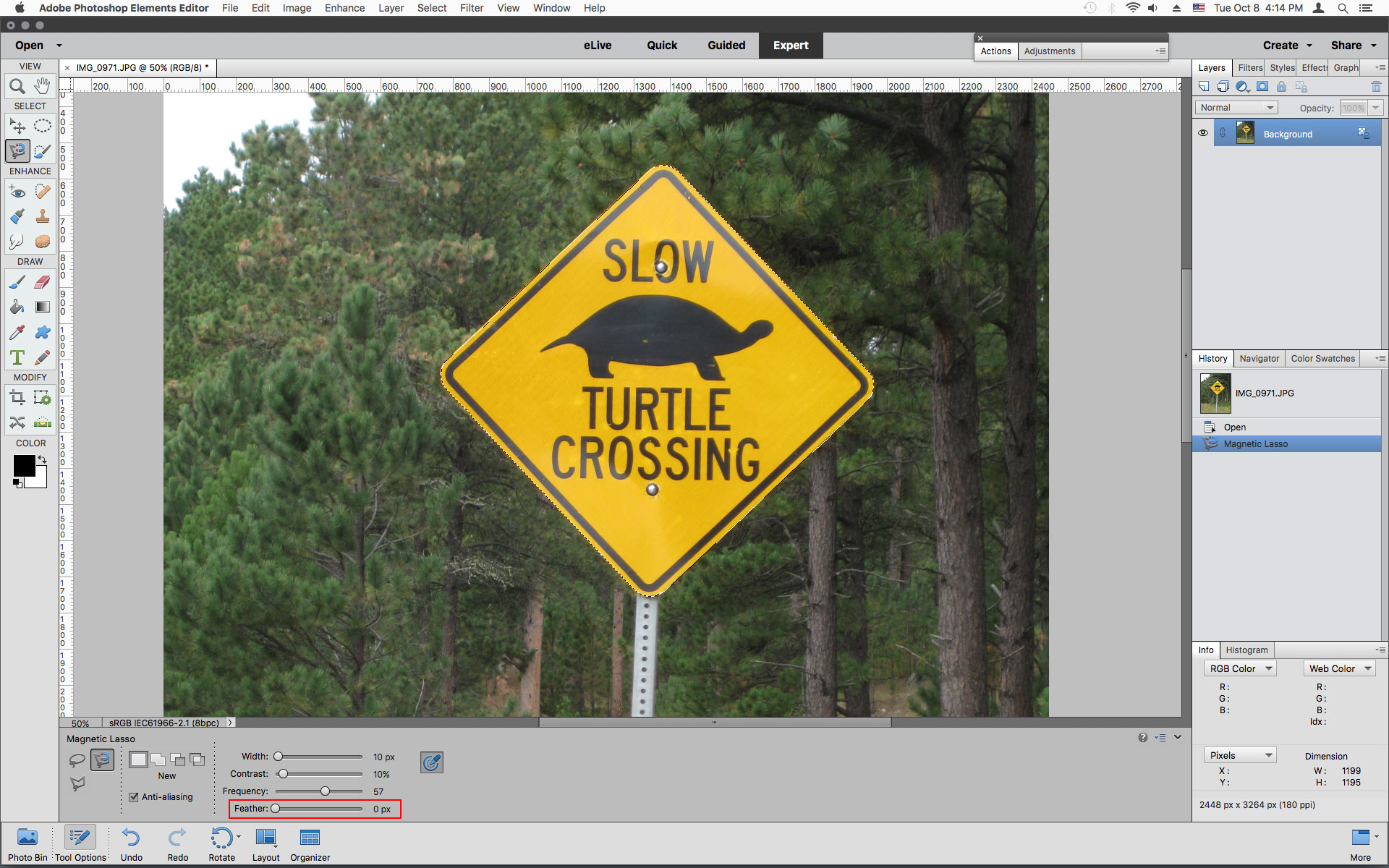Hide the Background layer visibility

pos(1201,134)
